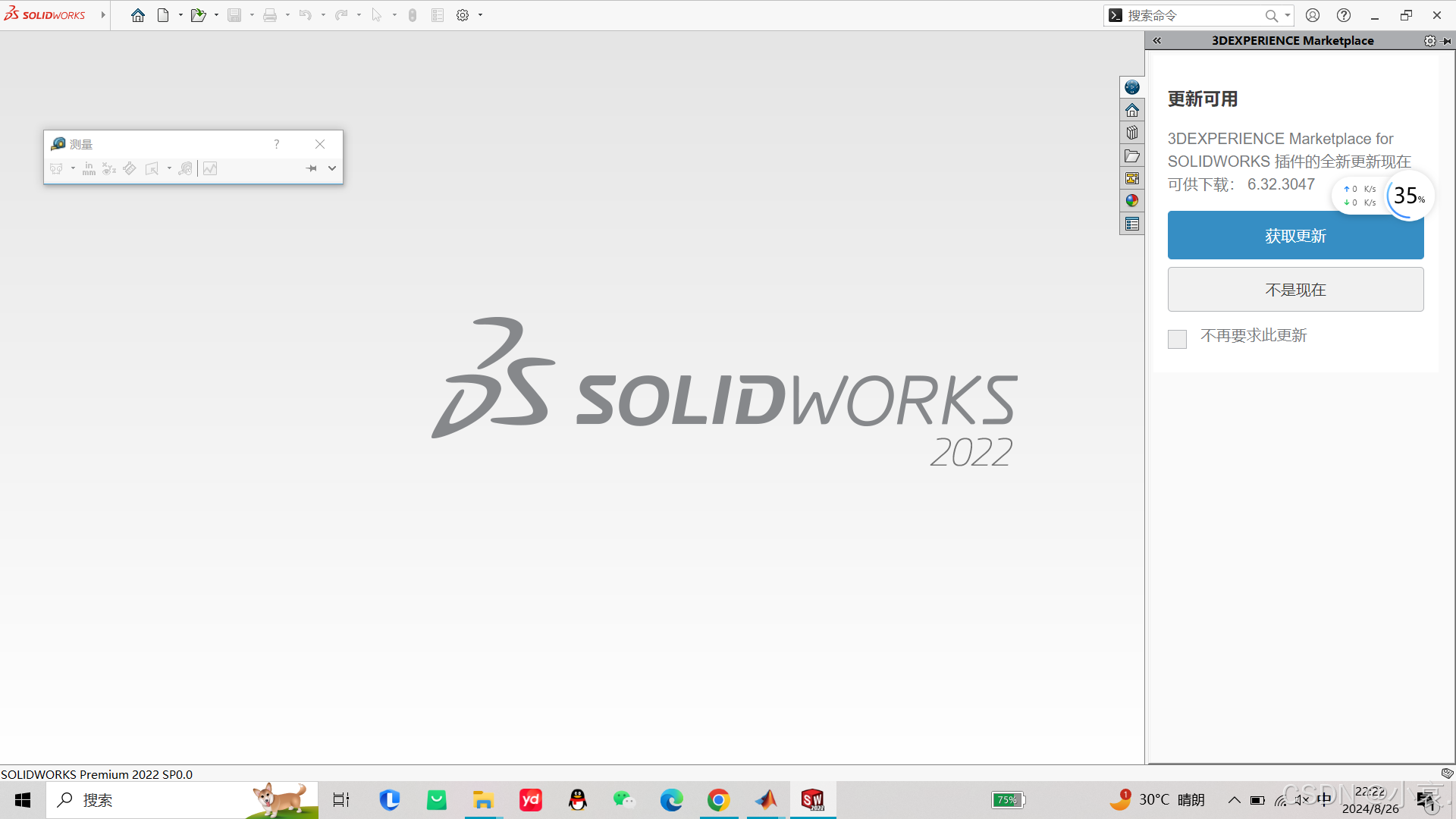Image resolution: width=1456 pixels, height=819 pixels.
Task: Open Options gear icon in top toolbar
Action: (463, 15)
